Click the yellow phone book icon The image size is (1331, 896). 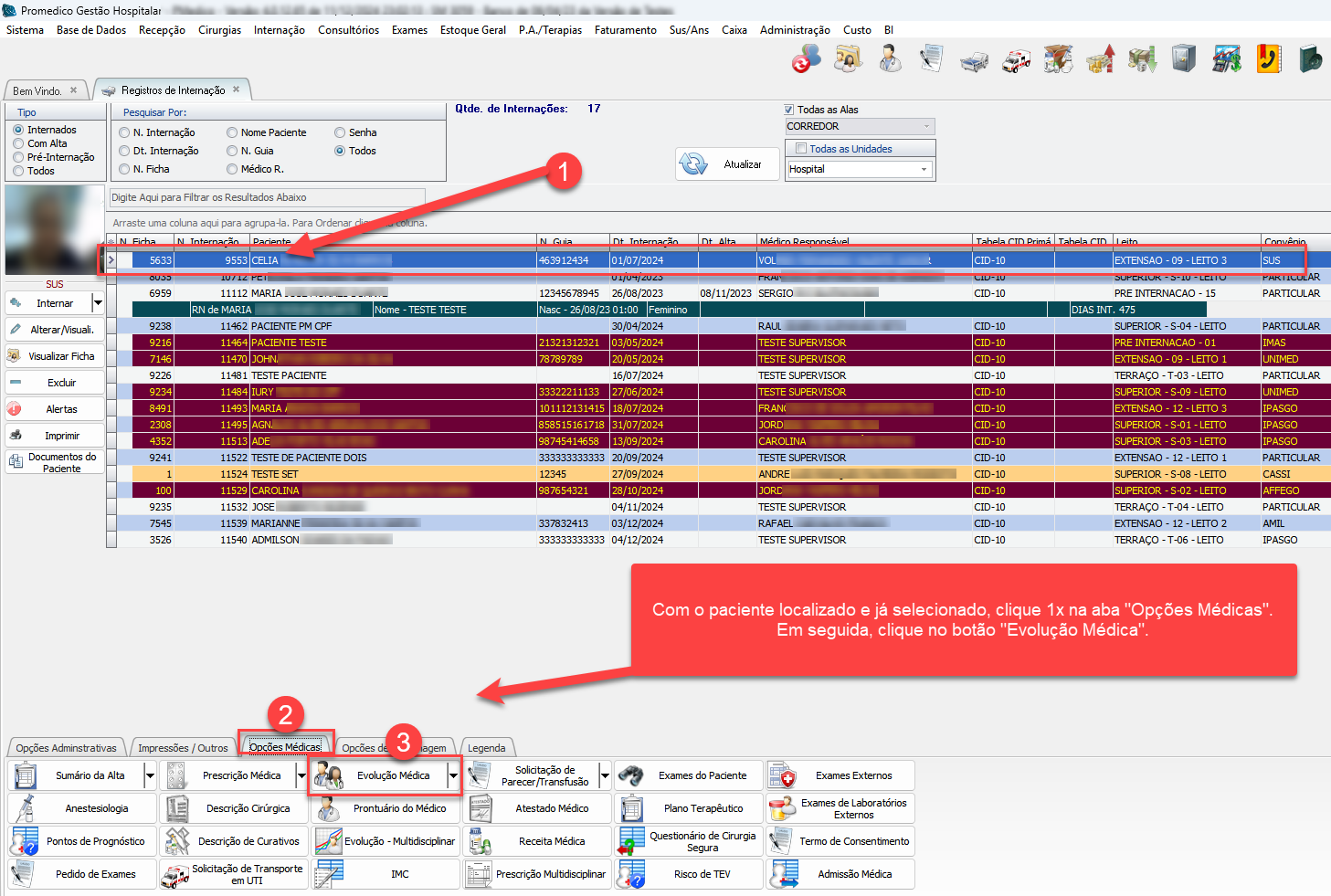(1268, 59)
